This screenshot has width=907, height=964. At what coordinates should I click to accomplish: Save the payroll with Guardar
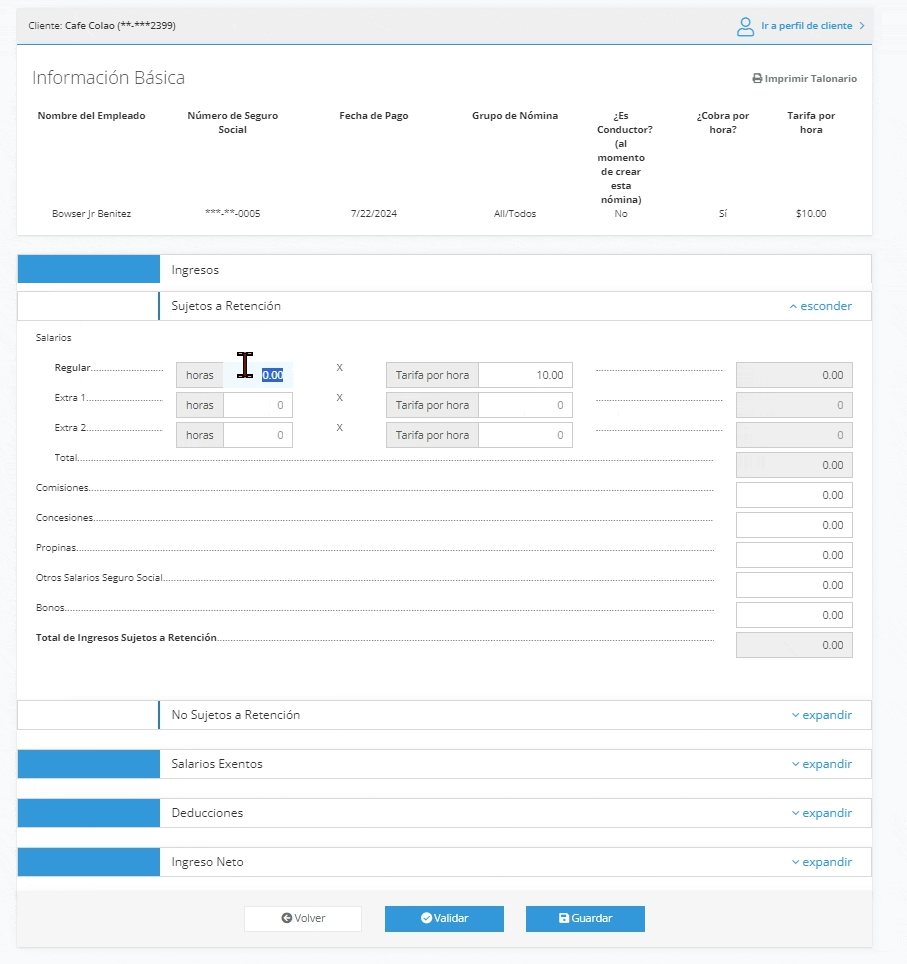tap(585, 919)
